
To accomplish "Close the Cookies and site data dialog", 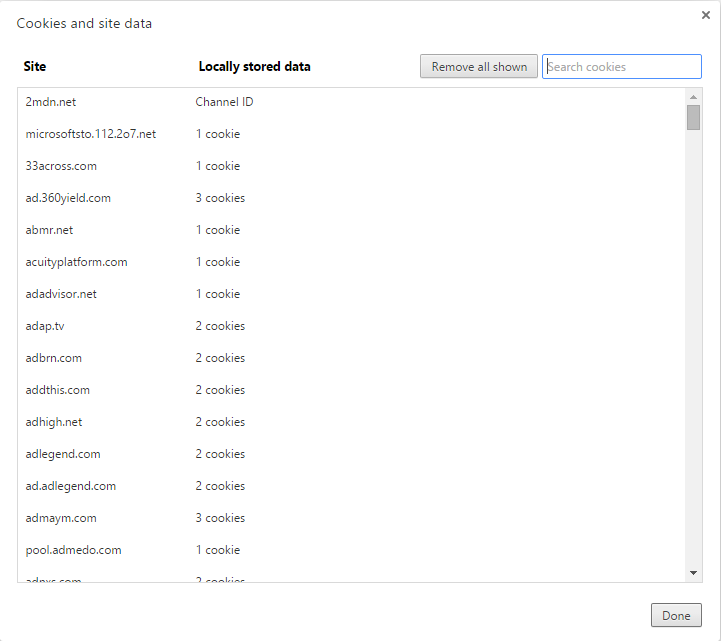I will coord(706,15).
